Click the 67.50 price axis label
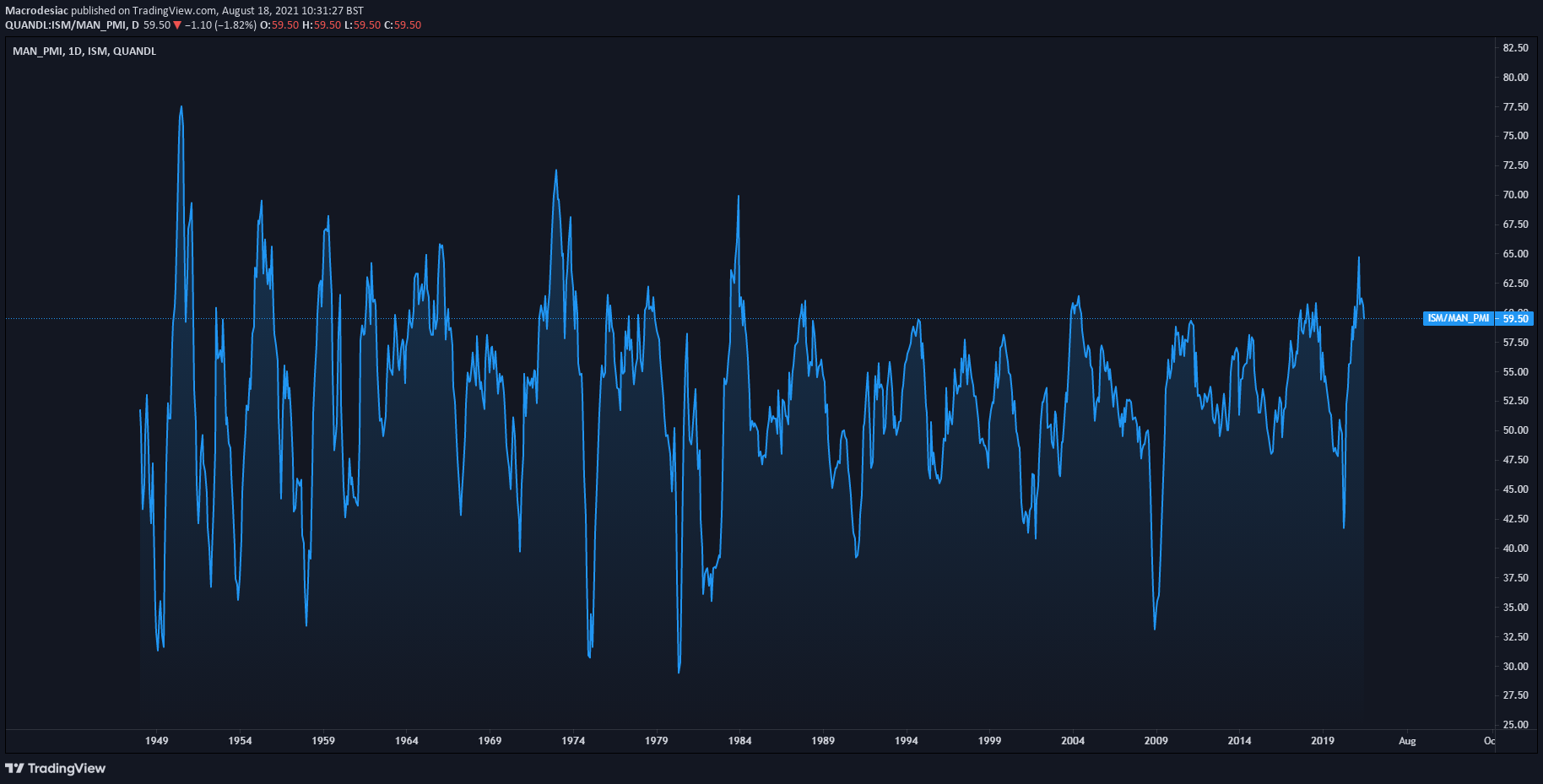The height and width of the screenshot is (784, 1543). 1515,224
